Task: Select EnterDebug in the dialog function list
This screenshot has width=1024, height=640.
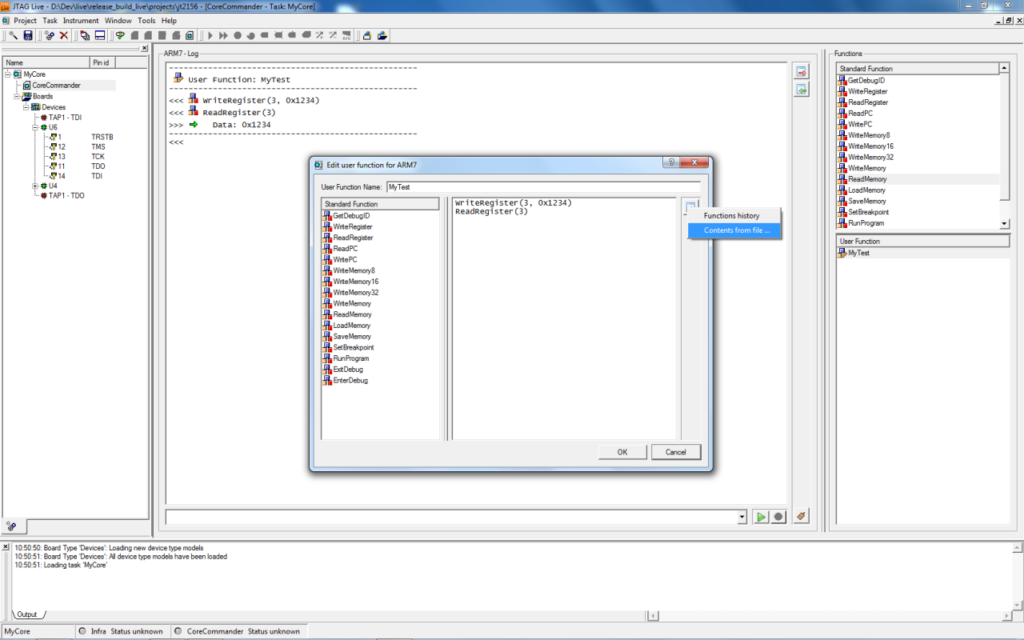Action: point(350,380)
